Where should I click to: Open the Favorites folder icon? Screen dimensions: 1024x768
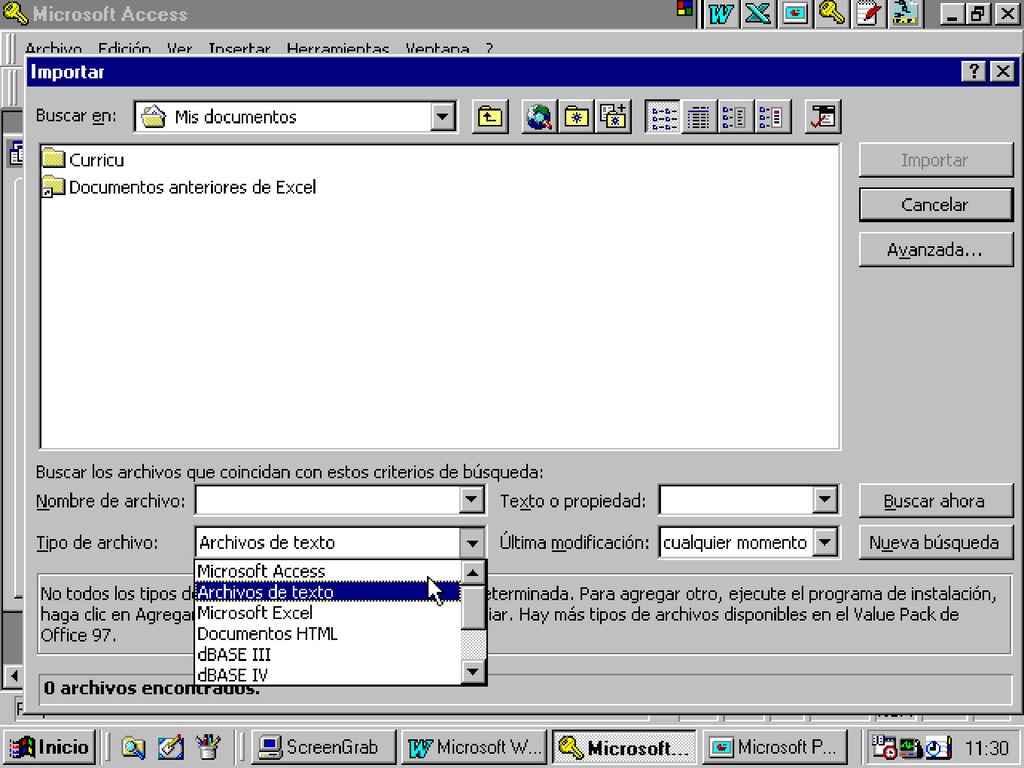pyautogui.click(x=576, y=117)
